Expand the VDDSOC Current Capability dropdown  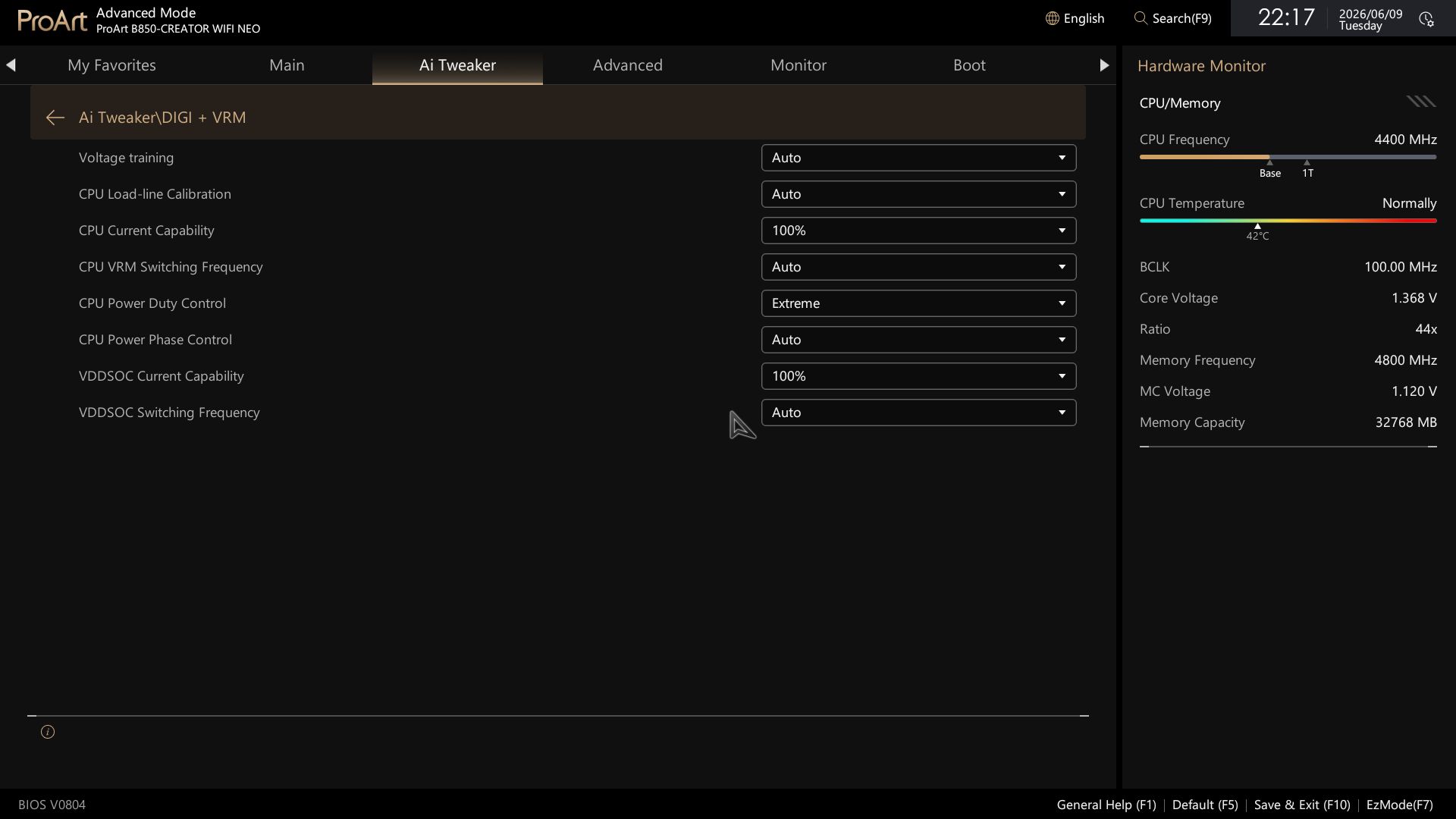918,376
